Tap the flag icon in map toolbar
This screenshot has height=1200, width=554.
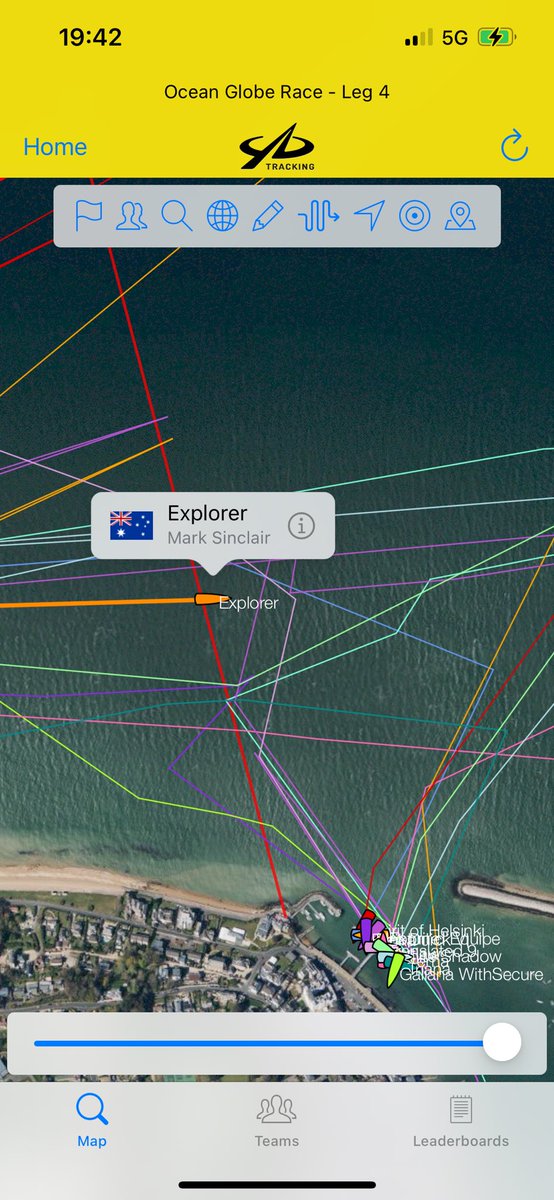88,216
